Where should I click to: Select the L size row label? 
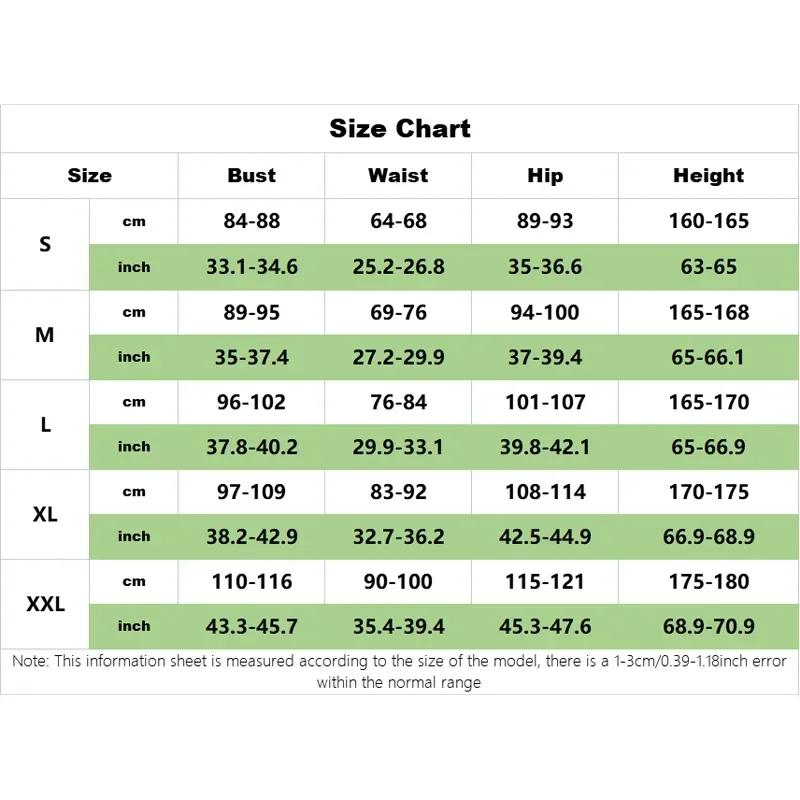click(x=45, y=425)
